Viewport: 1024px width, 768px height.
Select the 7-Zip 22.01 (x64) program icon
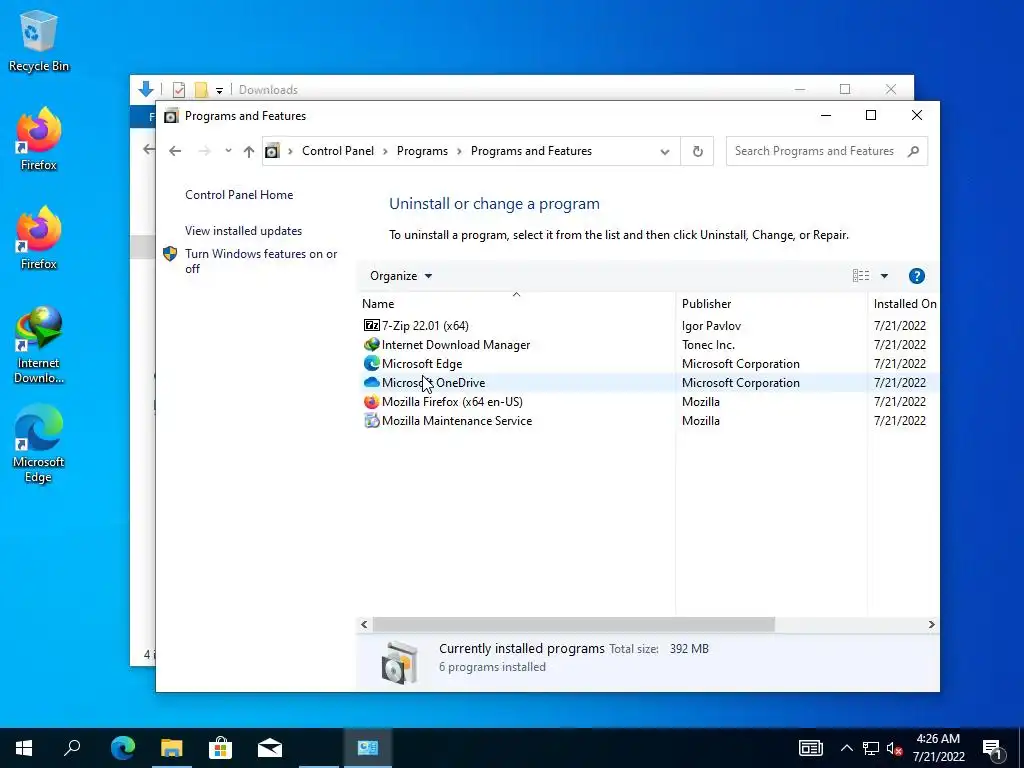[372, 325]
